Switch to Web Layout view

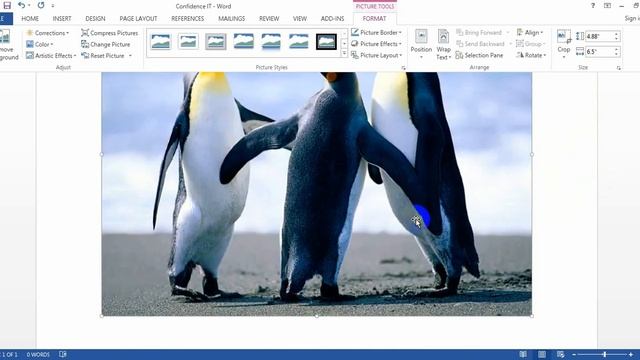point(560,354)
